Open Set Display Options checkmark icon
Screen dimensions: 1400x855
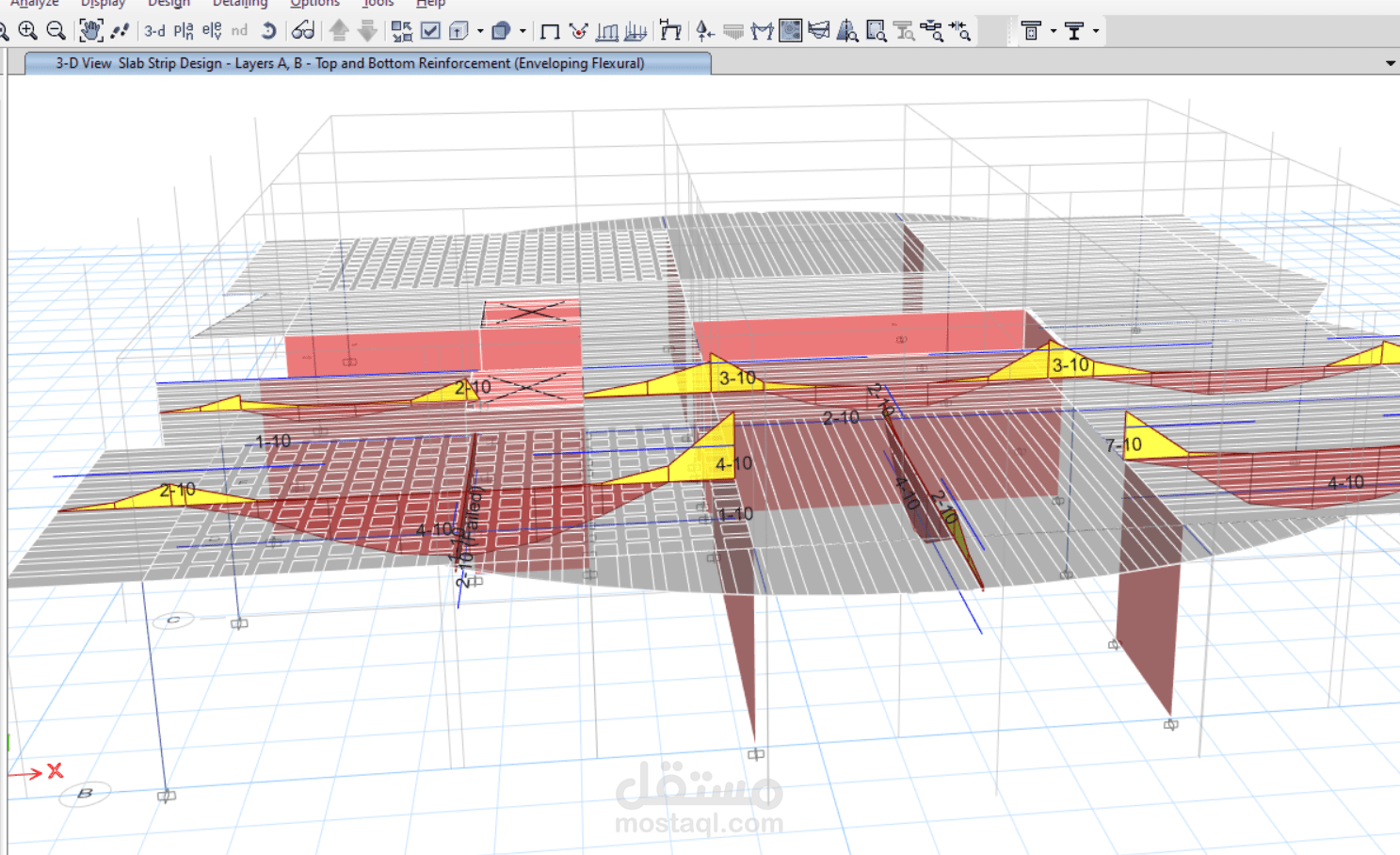pyautogui.click(x=430, y=31)
